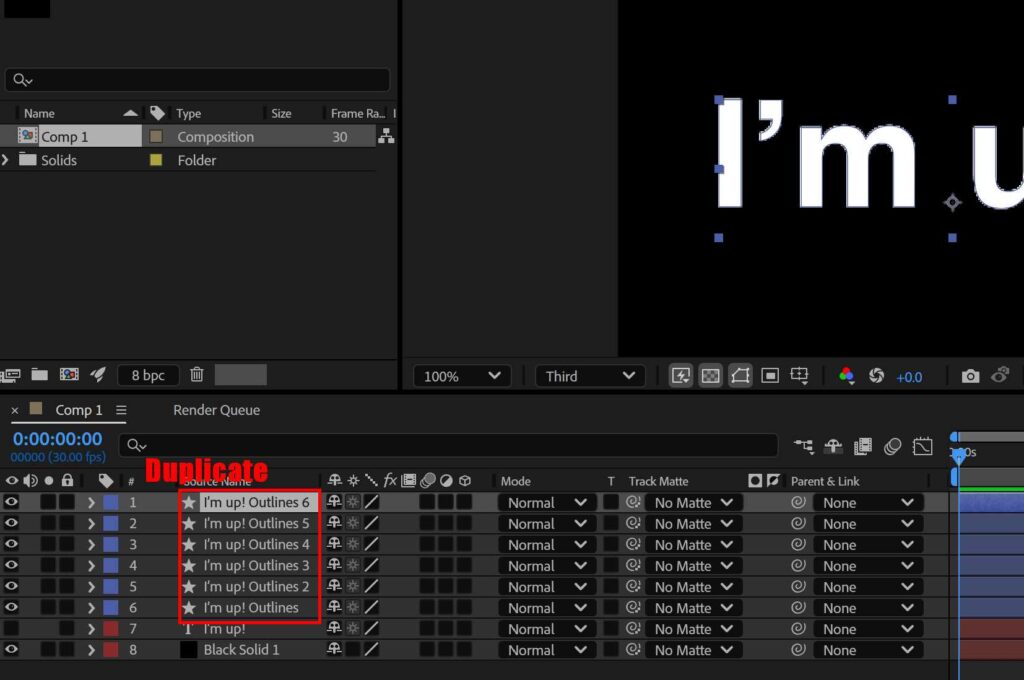This screenshot has height=680, width=1024.
Task: Take a snapshot with the camera icon
Action: [x=970, y=376]
